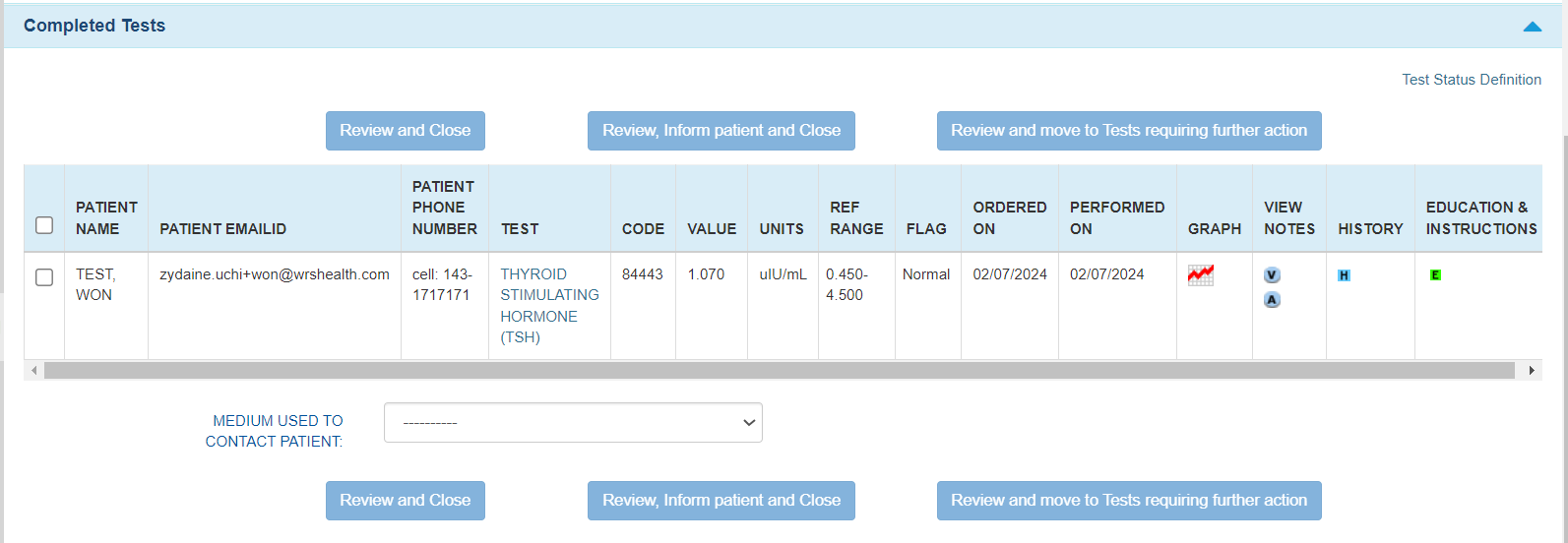Open the trend graph icon for TSH
The height and width of the screenshot is (543, 1568).
pyautogui.click(x=1200, y=275)
